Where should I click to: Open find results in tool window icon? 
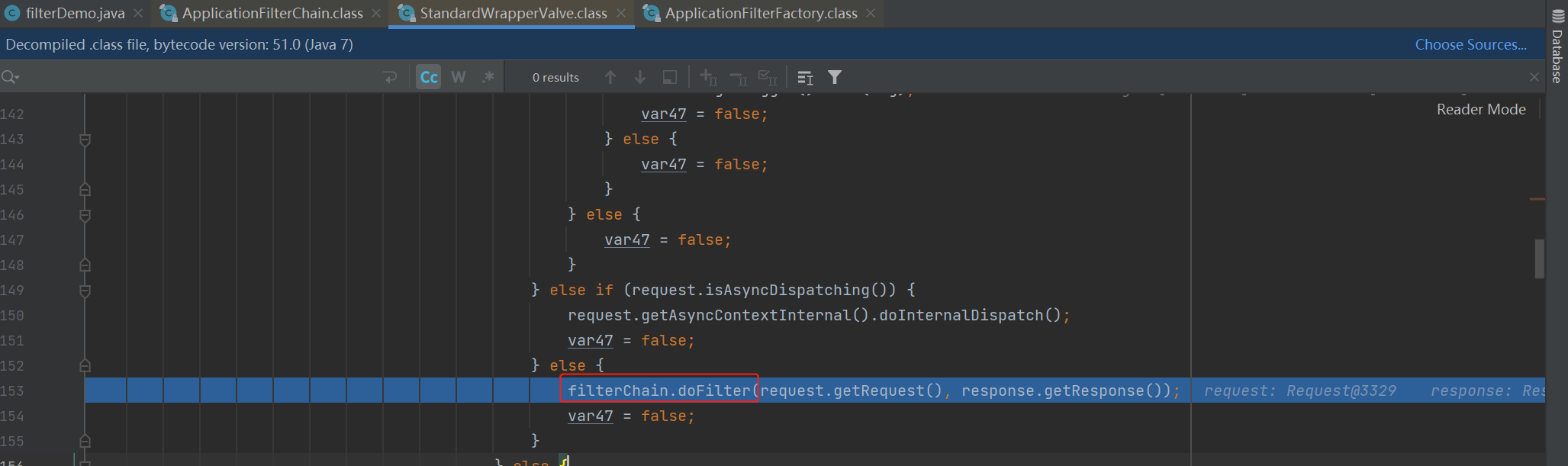670,77
